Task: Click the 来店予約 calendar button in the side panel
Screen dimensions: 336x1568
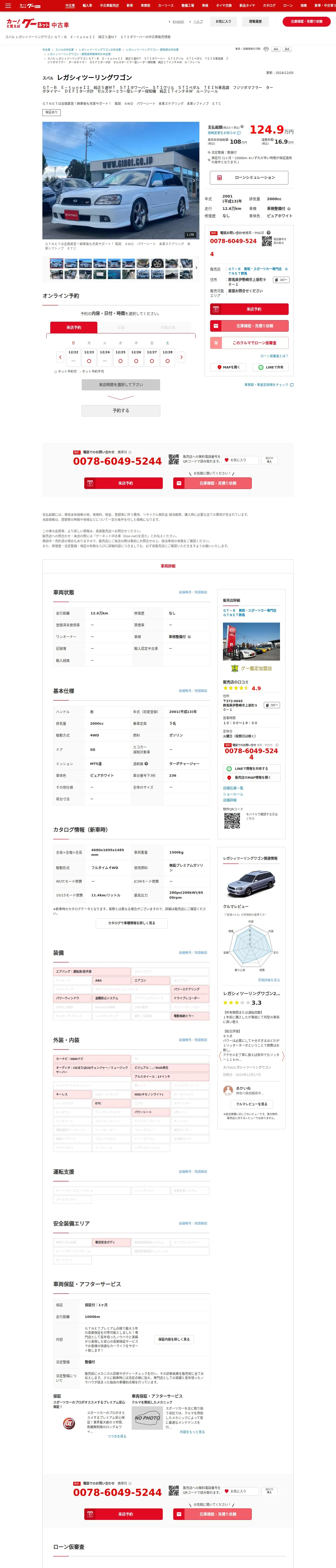Action: pos(249,309)
